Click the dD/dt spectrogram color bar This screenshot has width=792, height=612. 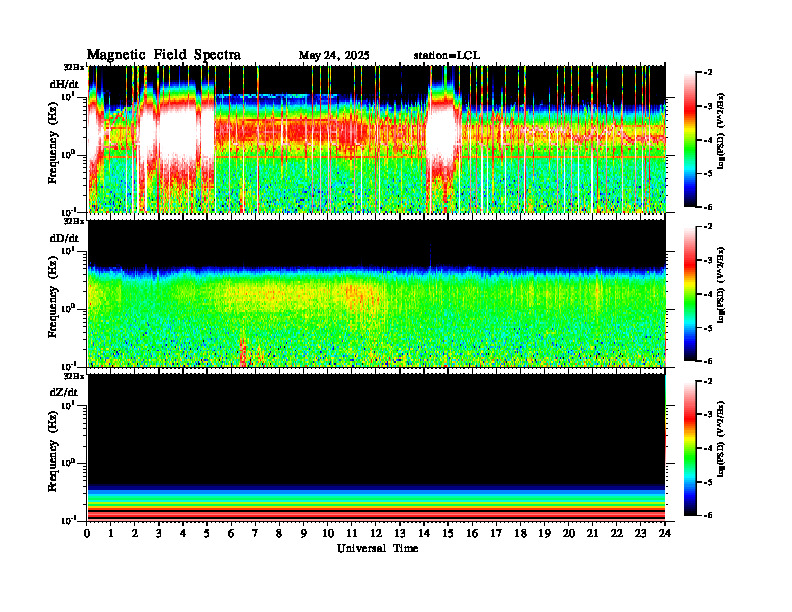click(690, 293)
